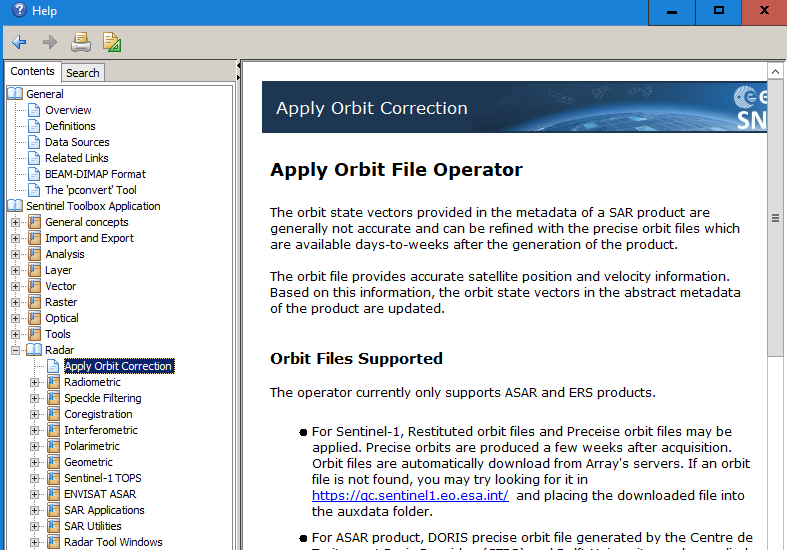Collapse the Radar tree node

(16, 350)
